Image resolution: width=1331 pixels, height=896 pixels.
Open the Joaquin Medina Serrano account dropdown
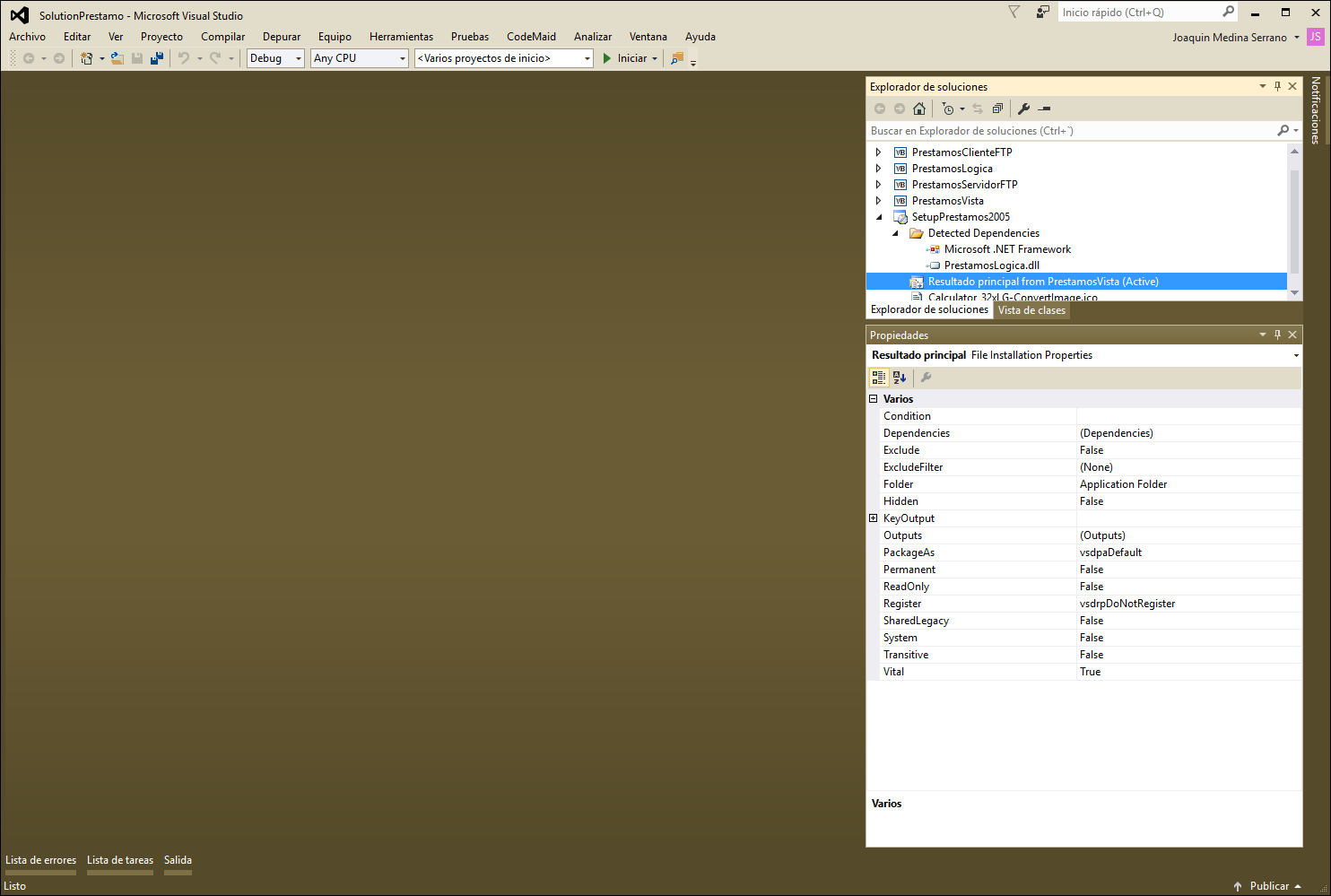pos(1297,38)
